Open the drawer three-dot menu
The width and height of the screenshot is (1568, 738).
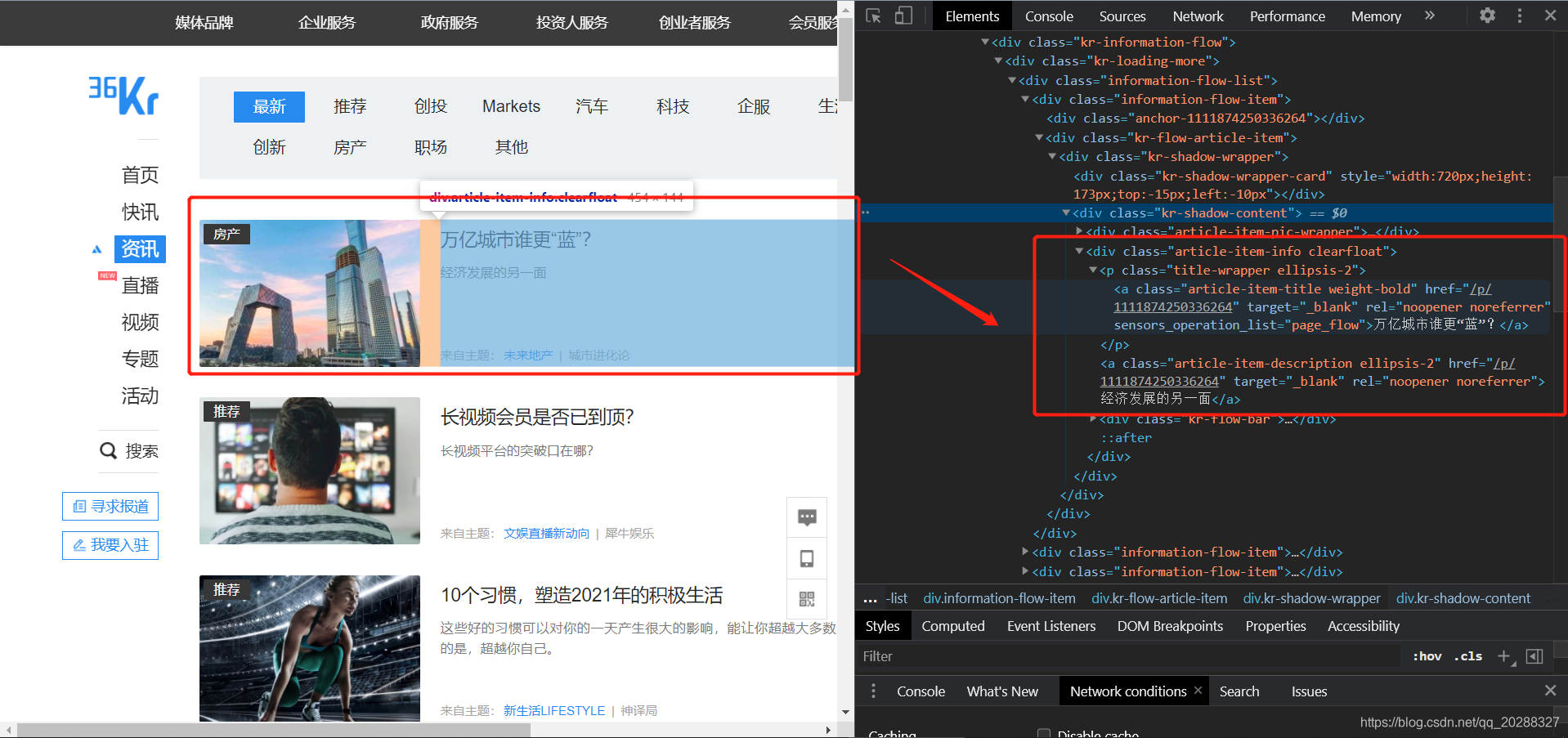[x=873, y=691]
